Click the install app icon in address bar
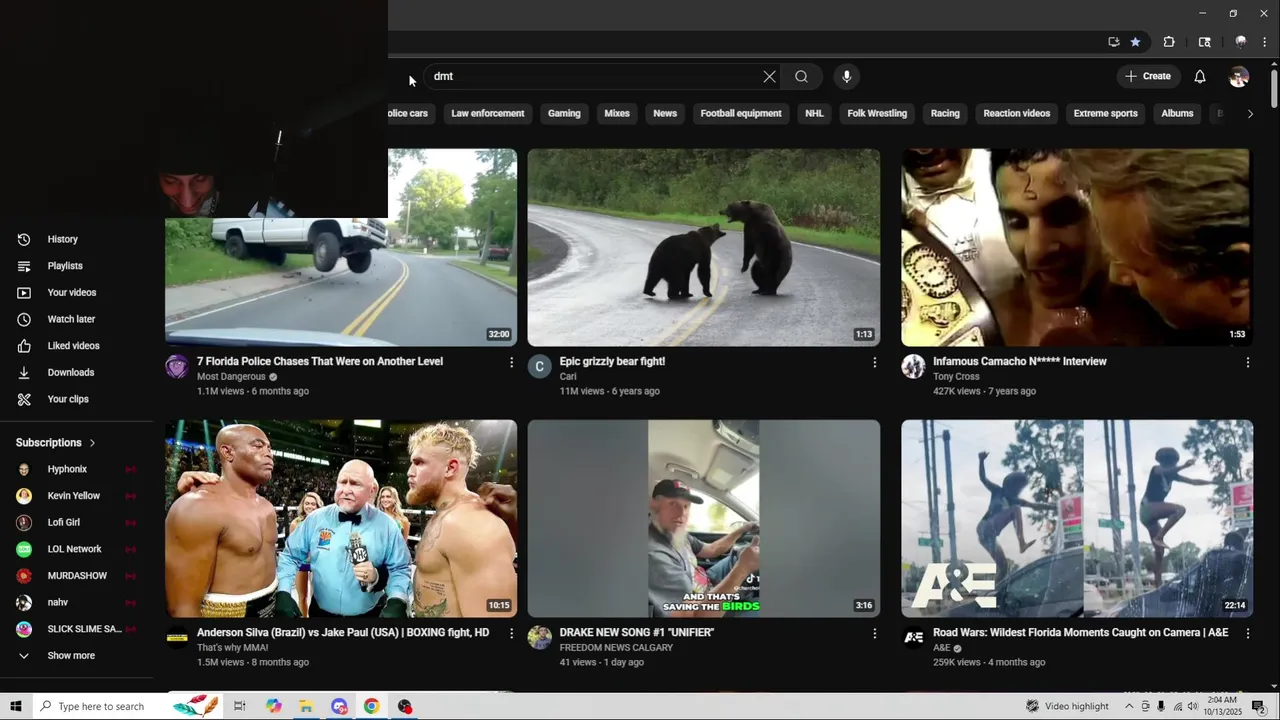 (1113, 42)
